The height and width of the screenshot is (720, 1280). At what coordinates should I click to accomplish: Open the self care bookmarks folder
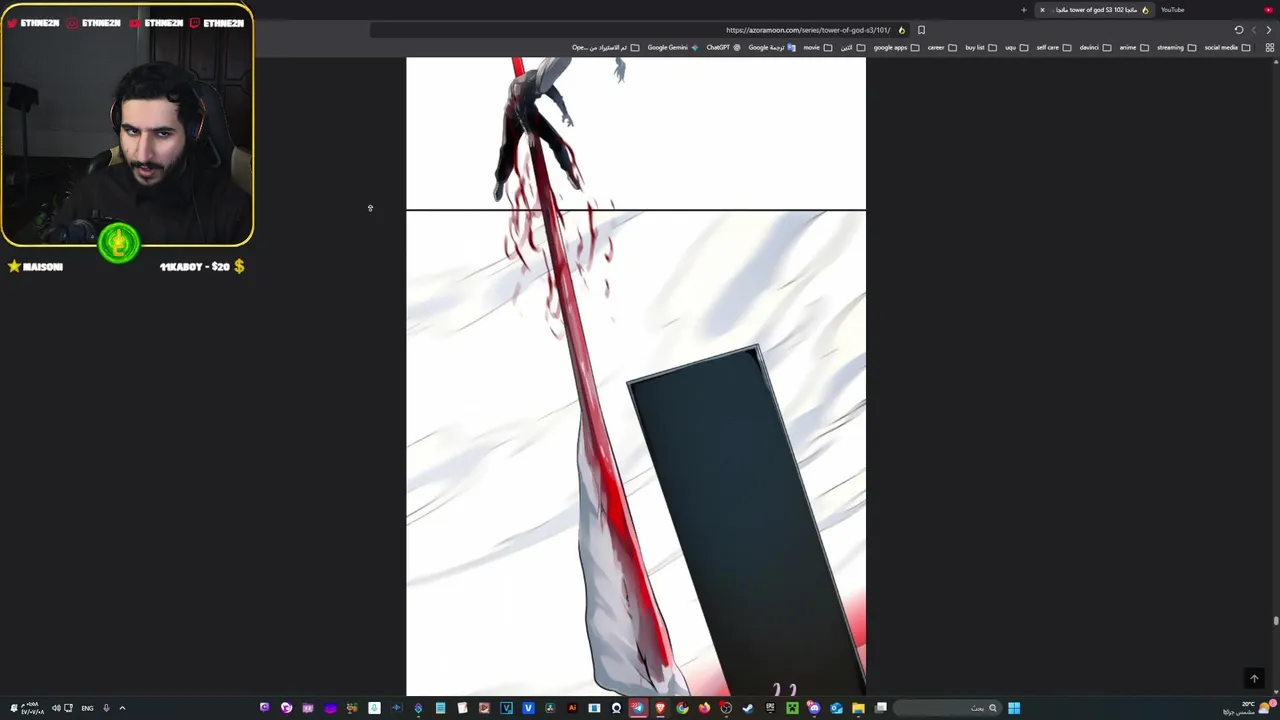point(1054,47)
